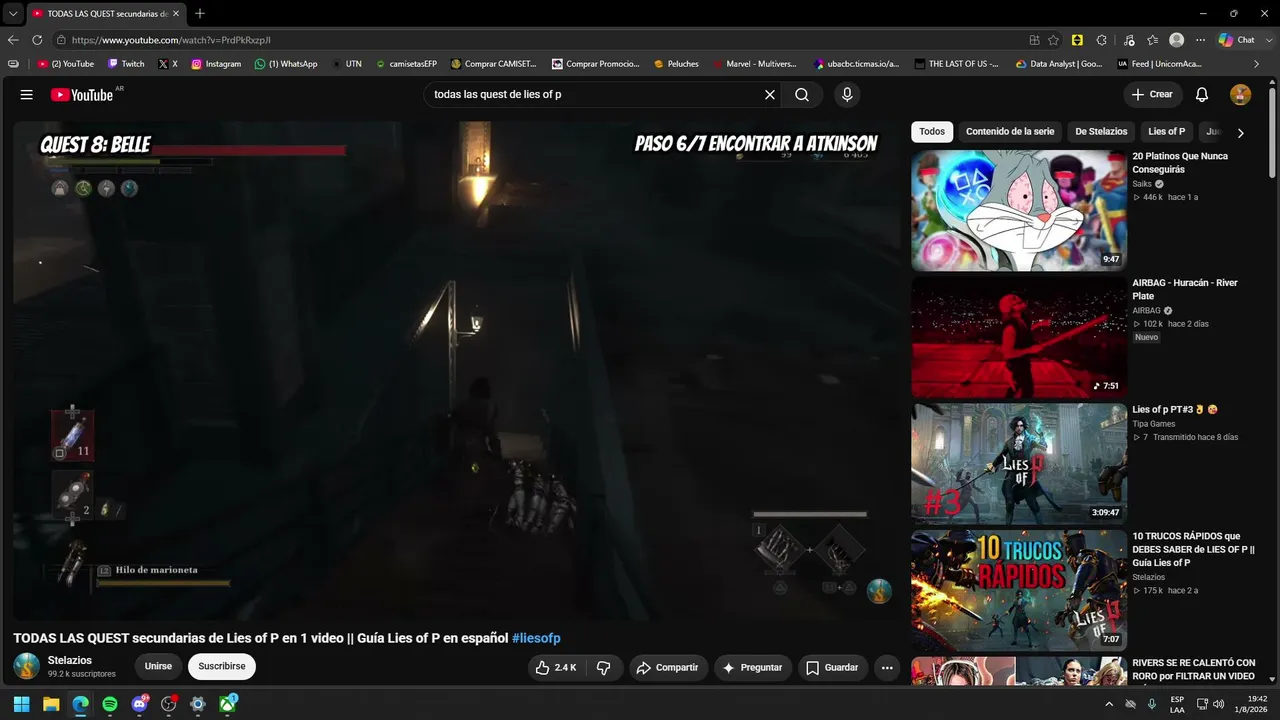Viewport: 1280px width, 720px height.
Task: Open the Xbox app from the taskbar
Action: click(228, 704)
